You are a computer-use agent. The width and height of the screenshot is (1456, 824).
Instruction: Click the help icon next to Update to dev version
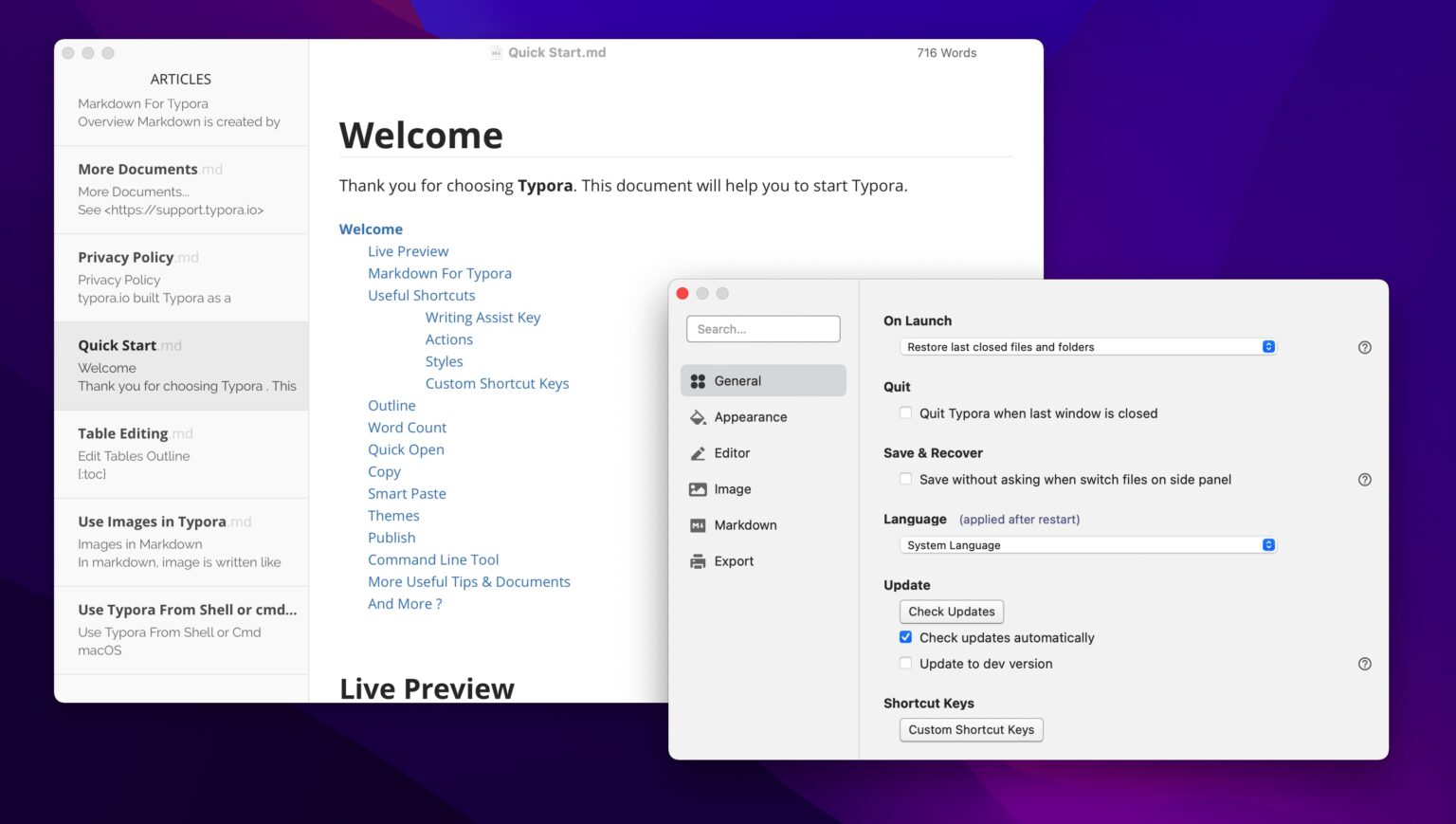[1365, 664]
